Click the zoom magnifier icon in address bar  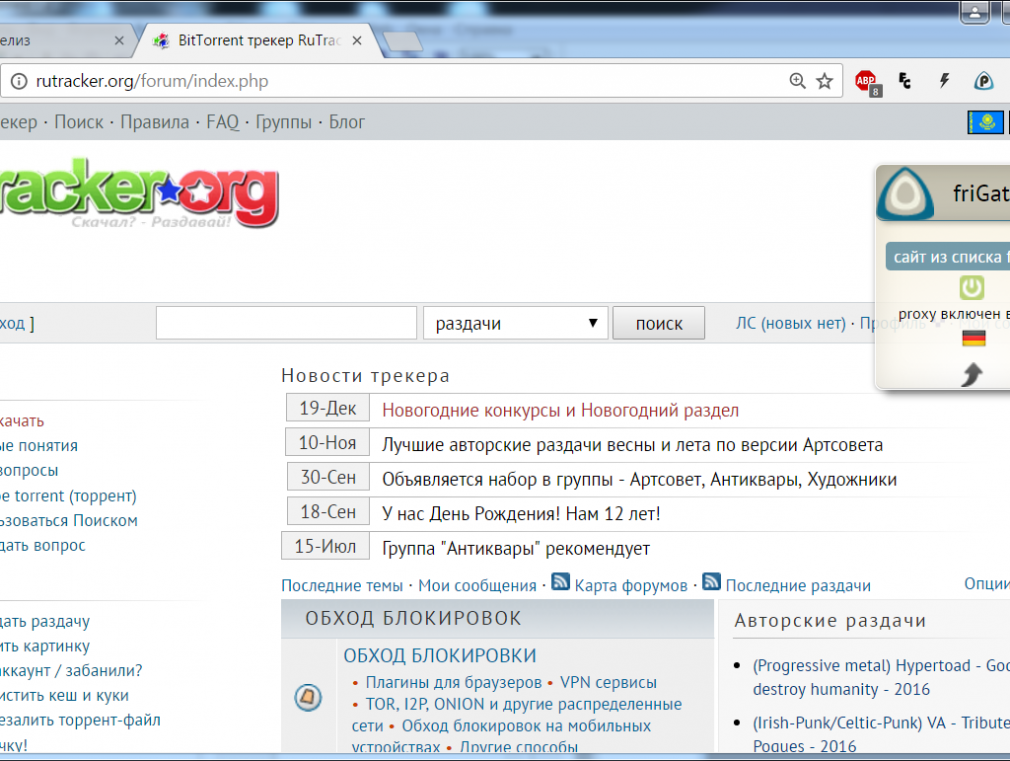tap(797, 81)
